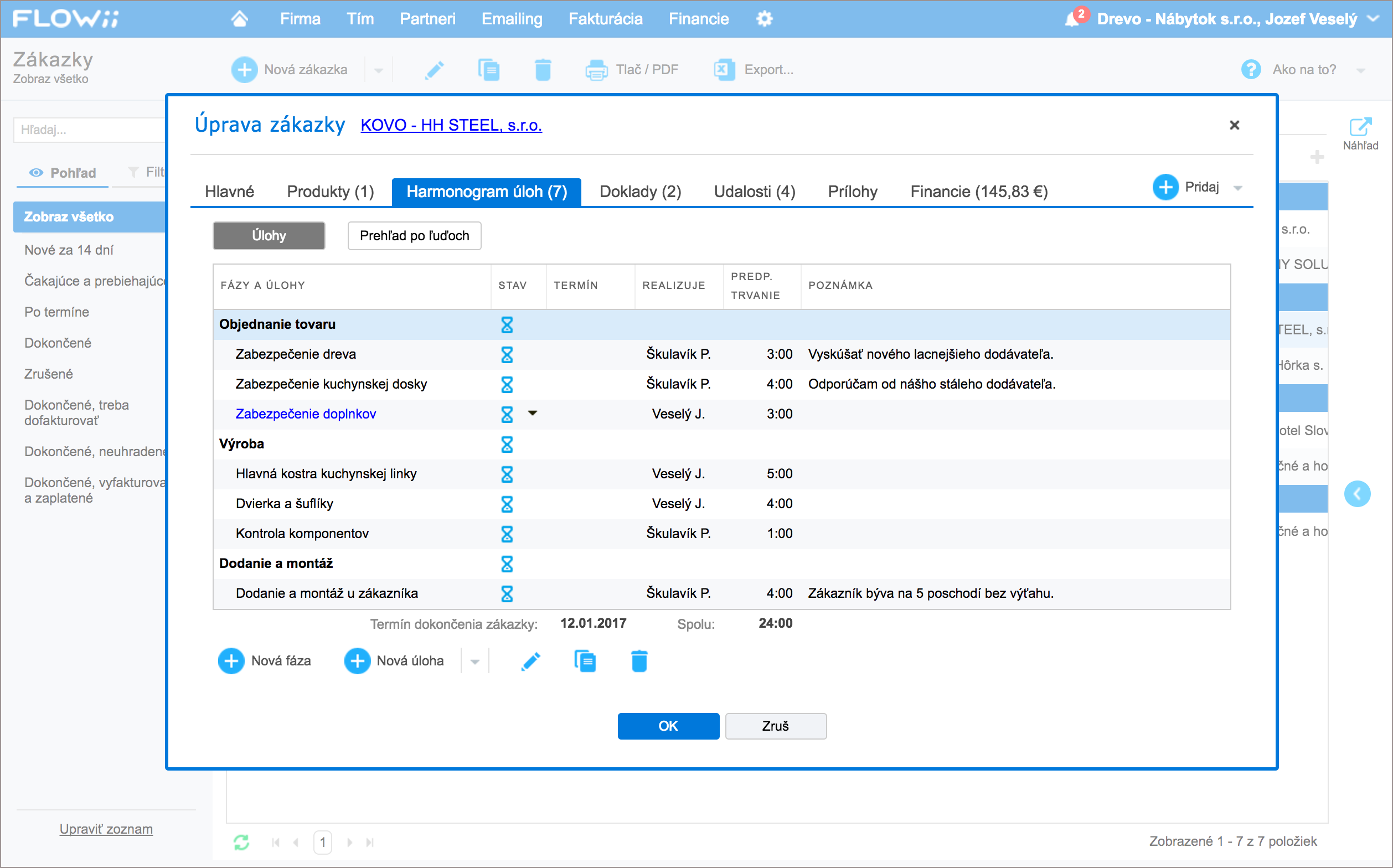Go to next page arrow in pager
This screenshot has height=868, width=1393.
(350, 843)
